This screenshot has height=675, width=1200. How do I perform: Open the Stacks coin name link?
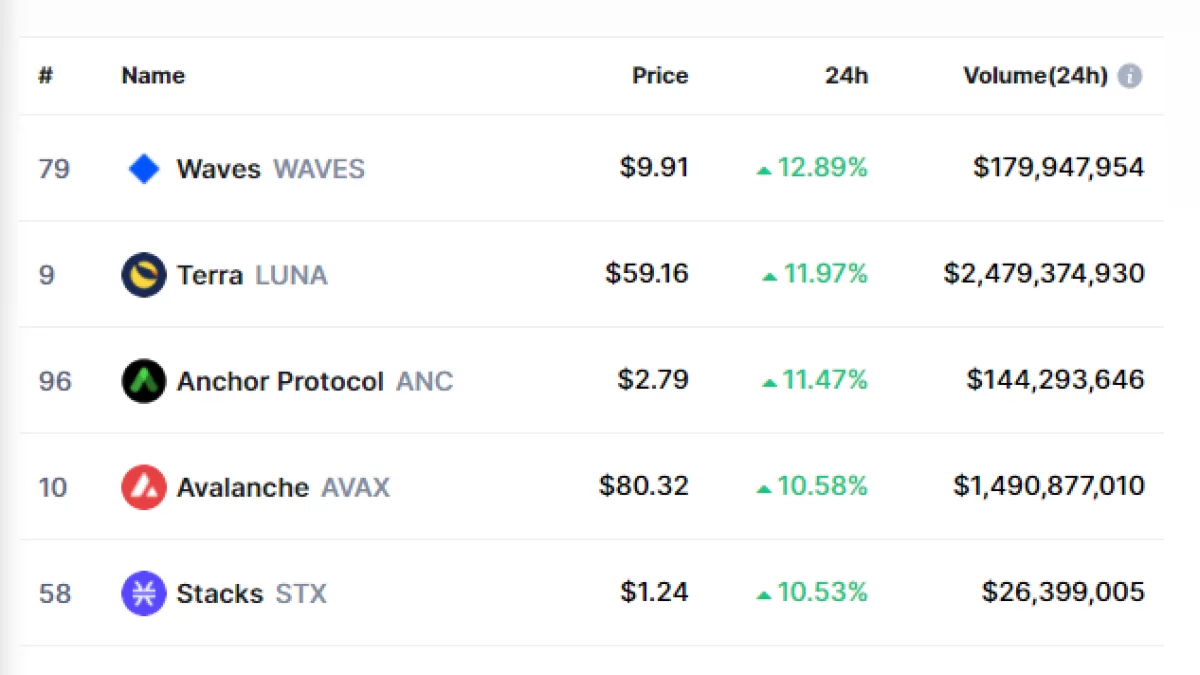click(x=219, y=593)
